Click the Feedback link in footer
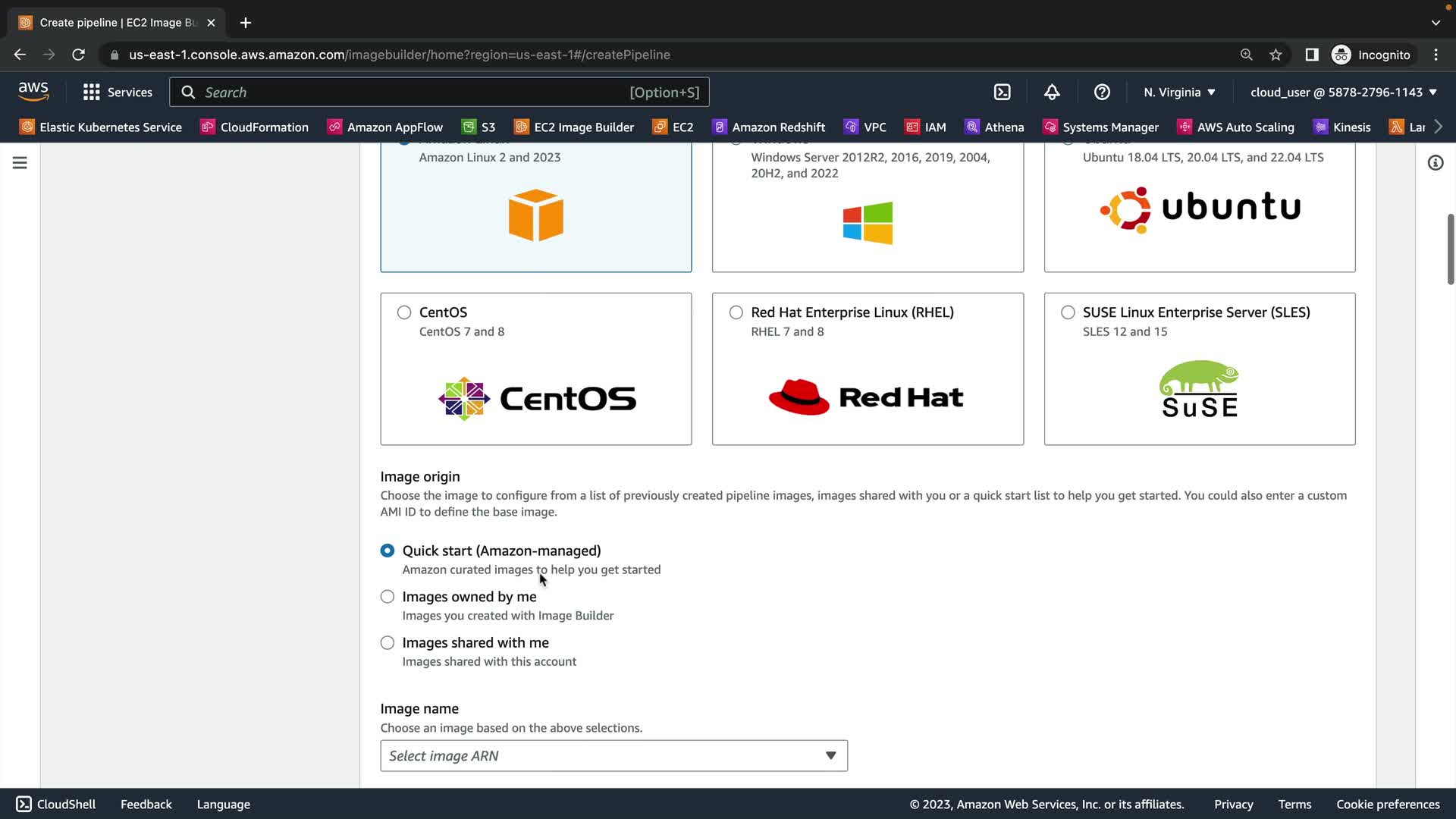 [146, 804]
